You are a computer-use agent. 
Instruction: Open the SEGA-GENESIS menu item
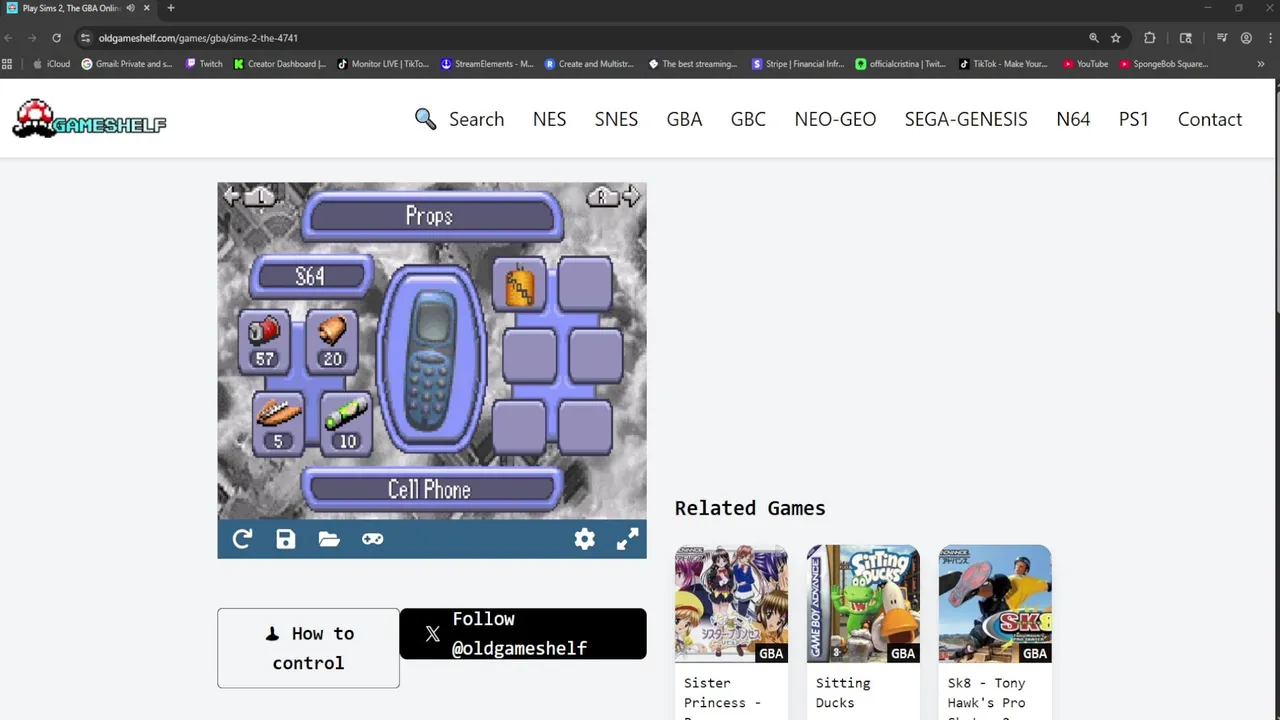click(966, 119)
